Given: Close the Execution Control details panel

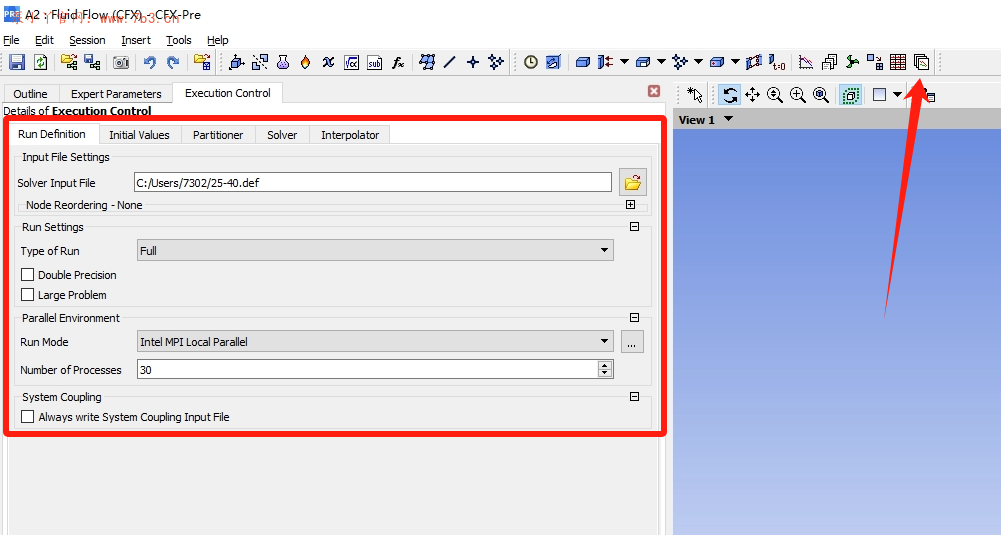Looking at the screenshot, I should point(654,91).
